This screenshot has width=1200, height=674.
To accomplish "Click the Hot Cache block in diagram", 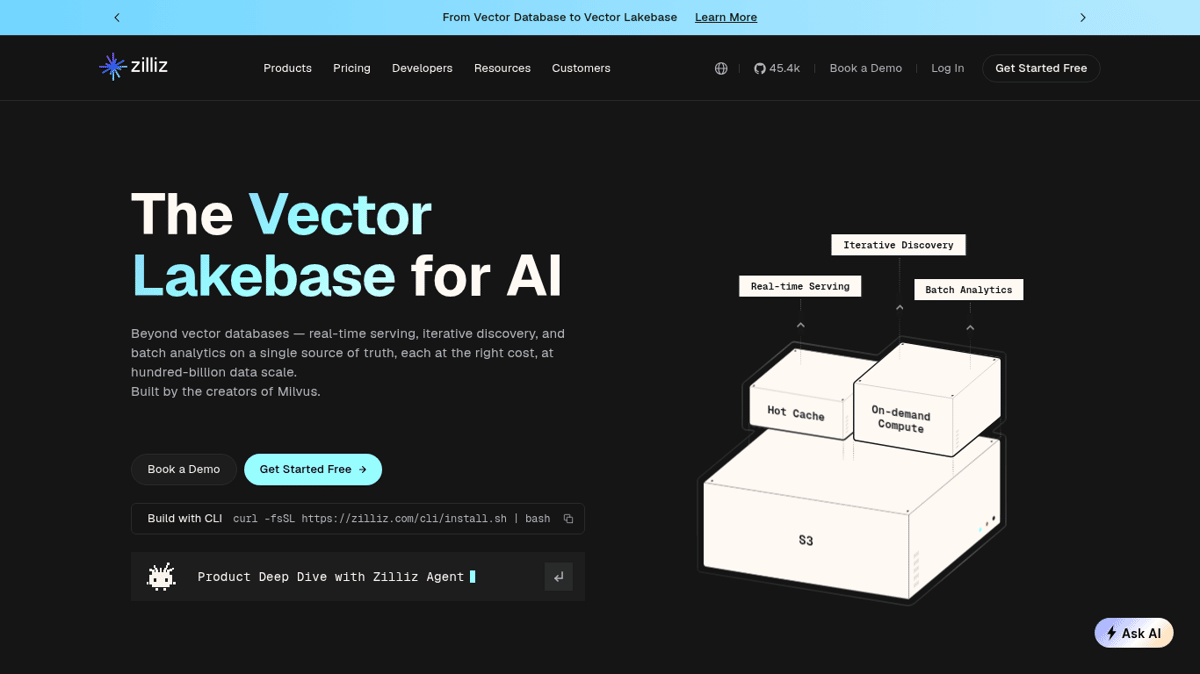I will pos(796,412).
